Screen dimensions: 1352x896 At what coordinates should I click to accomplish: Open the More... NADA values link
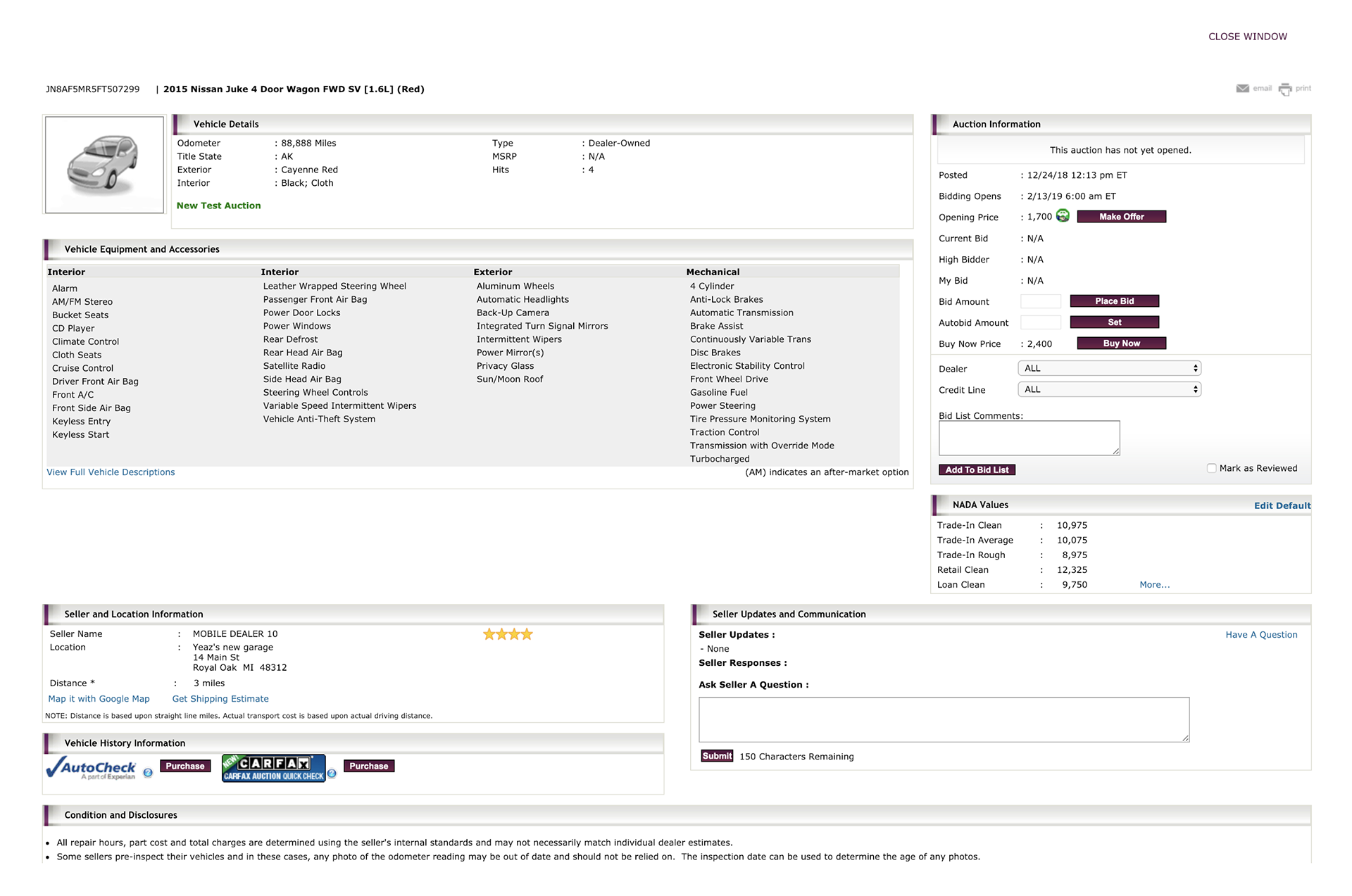click(1155, 585)
